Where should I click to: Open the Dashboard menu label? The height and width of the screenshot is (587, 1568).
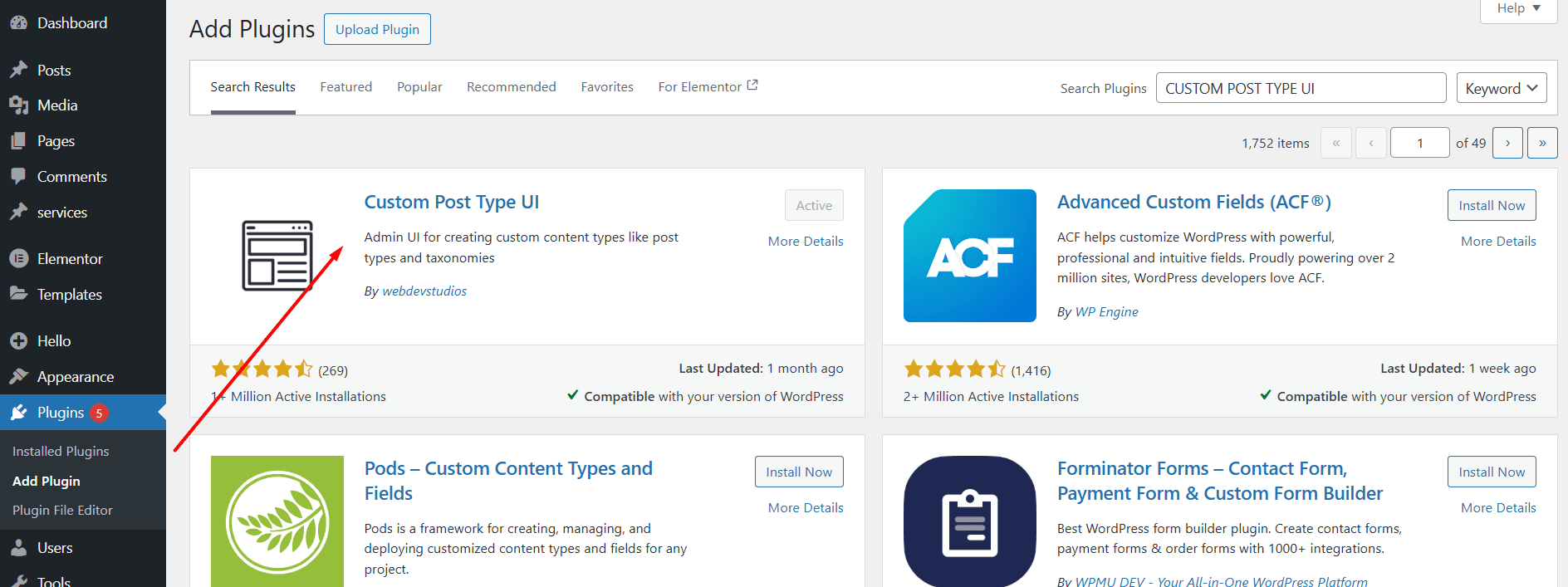coord(72,23)
